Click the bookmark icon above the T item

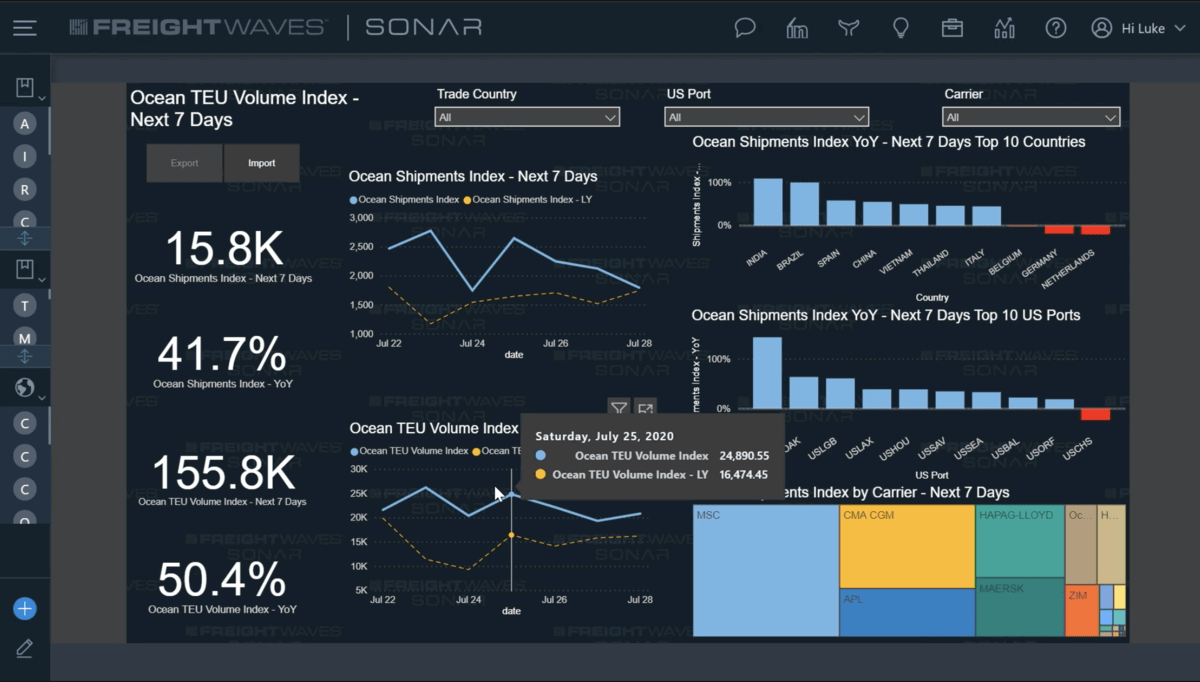[x=25, y=268]
